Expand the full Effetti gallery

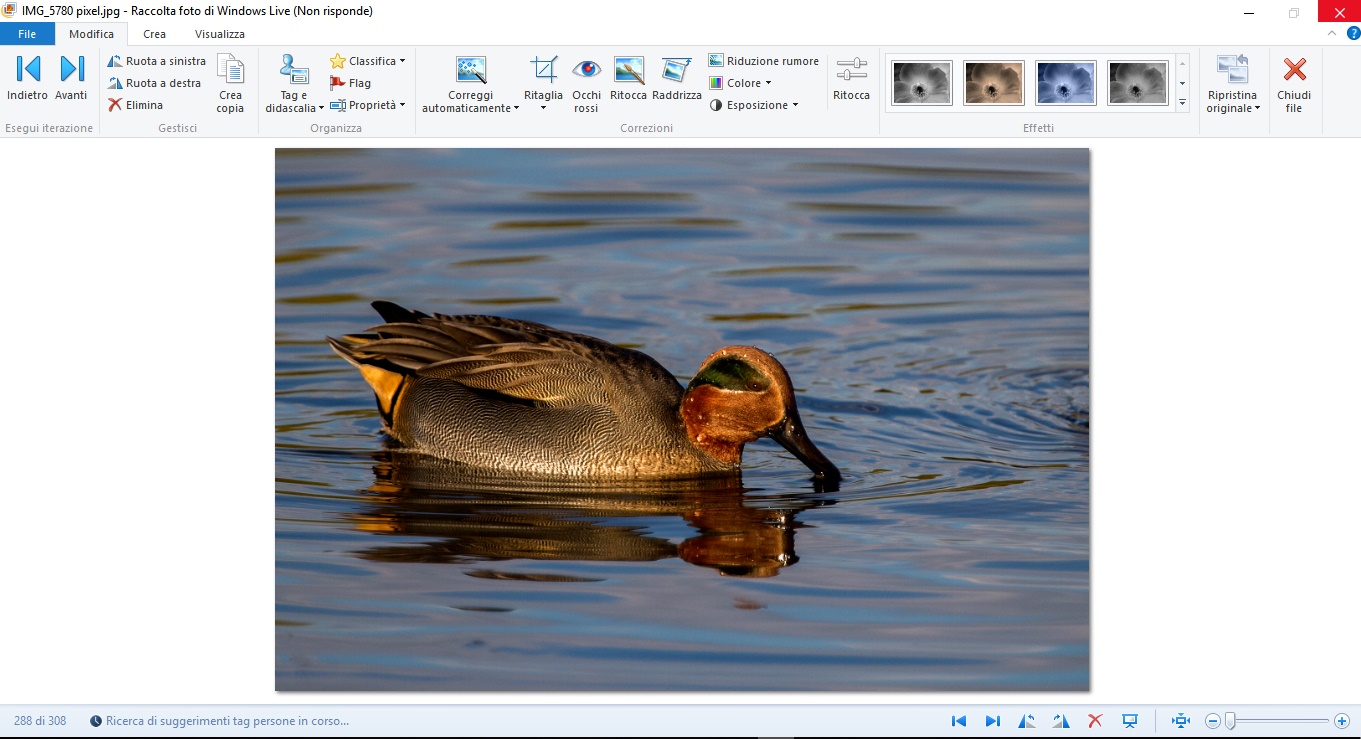coord(1182,103)
